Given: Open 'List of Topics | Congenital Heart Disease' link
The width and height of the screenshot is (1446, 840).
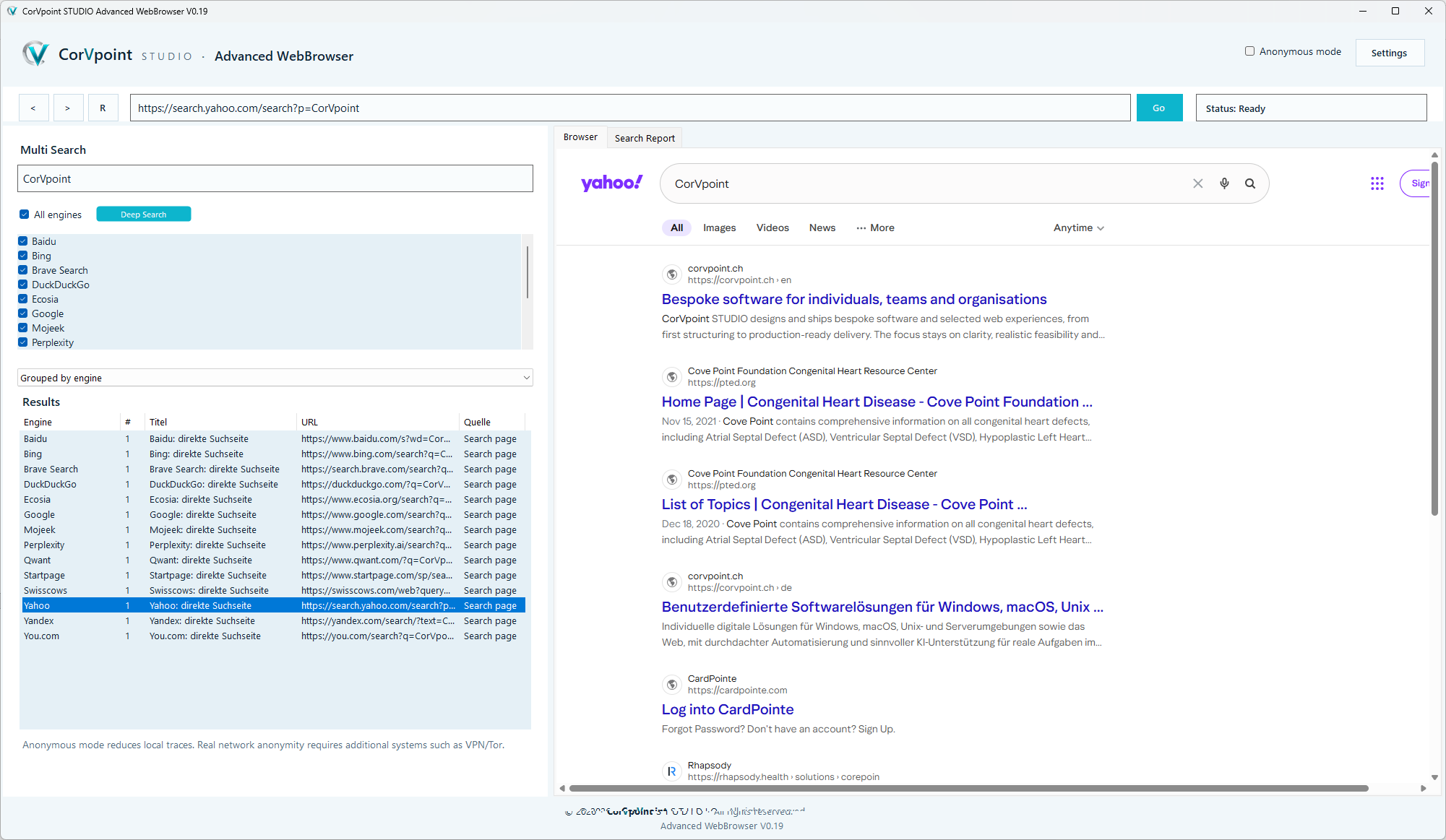Looking at the screenshot, I should [844, 504].
